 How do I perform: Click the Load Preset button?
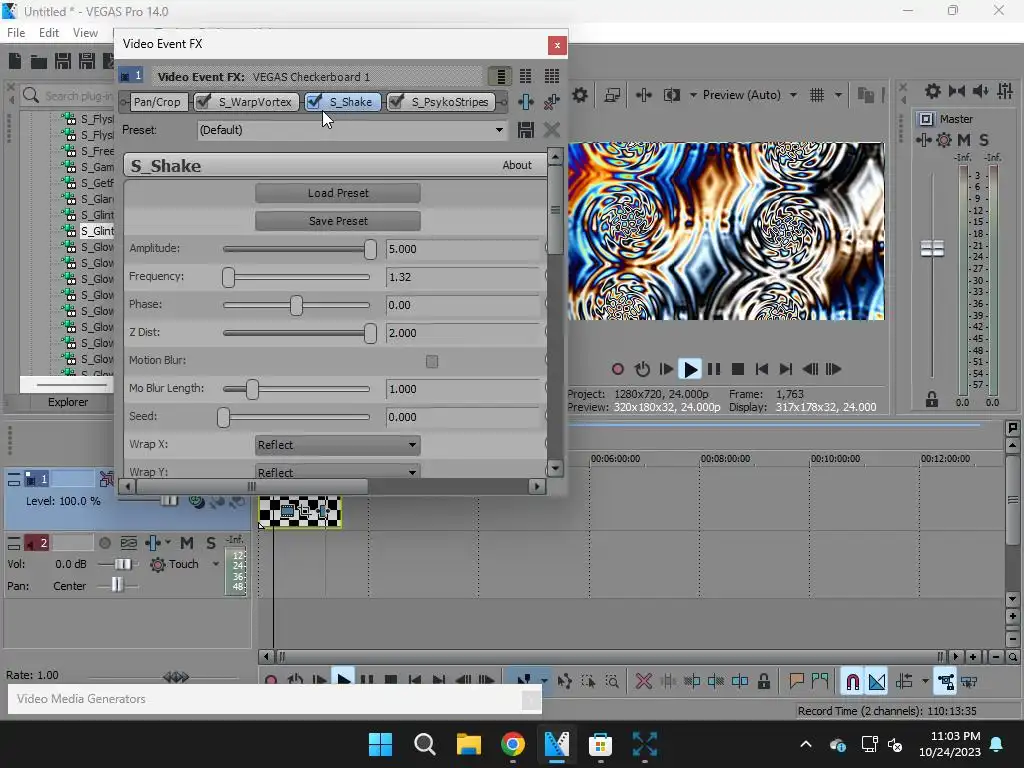coord(338,193)
